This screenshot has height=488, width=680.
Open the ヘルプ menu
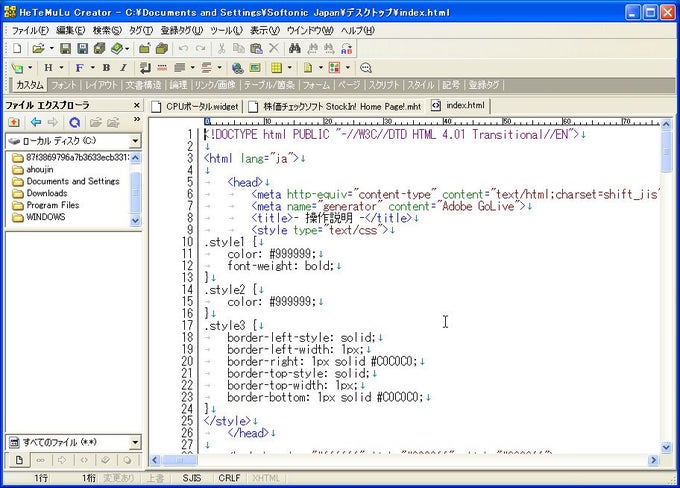click(x=357, y=30)
